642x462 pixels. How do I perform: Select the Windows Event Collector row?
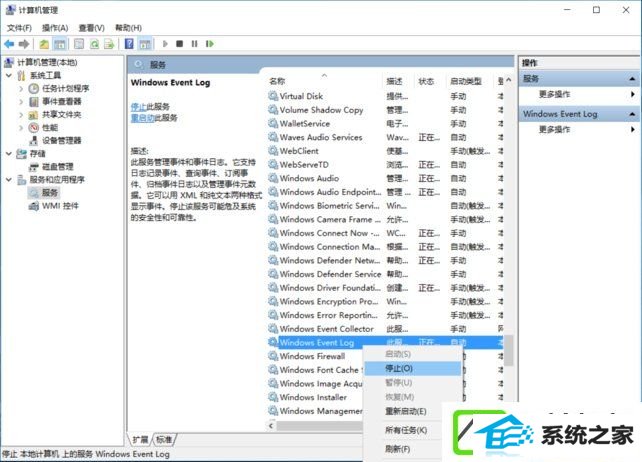coord(385,329)
